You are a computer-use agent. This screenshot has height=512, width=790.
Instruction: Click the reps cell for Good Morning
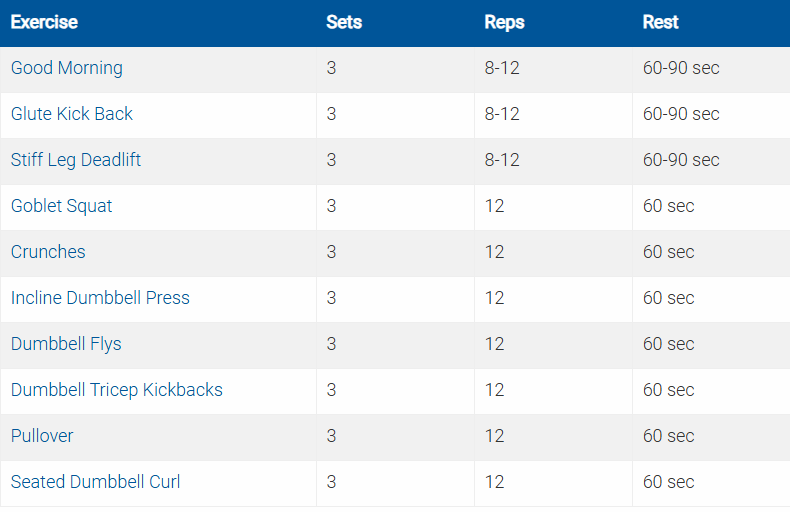[502, 69]
